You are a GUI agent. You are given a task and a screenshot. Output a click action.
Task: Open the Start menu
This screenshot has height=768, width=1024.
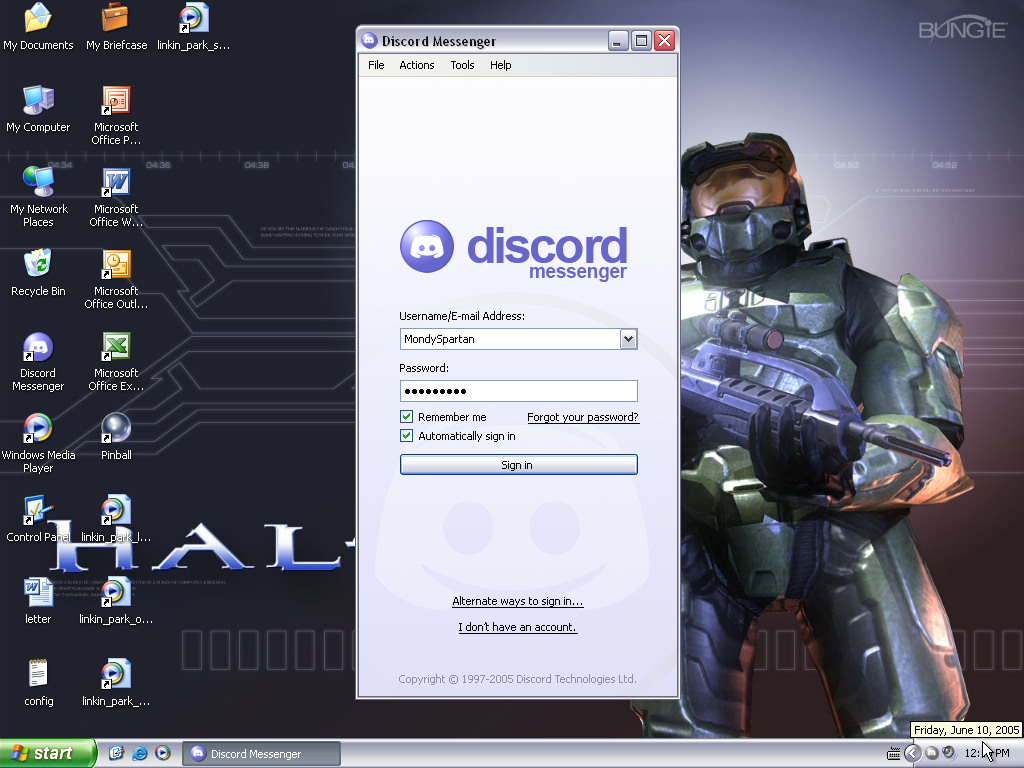pyautogui.click(x=47, y=753)
